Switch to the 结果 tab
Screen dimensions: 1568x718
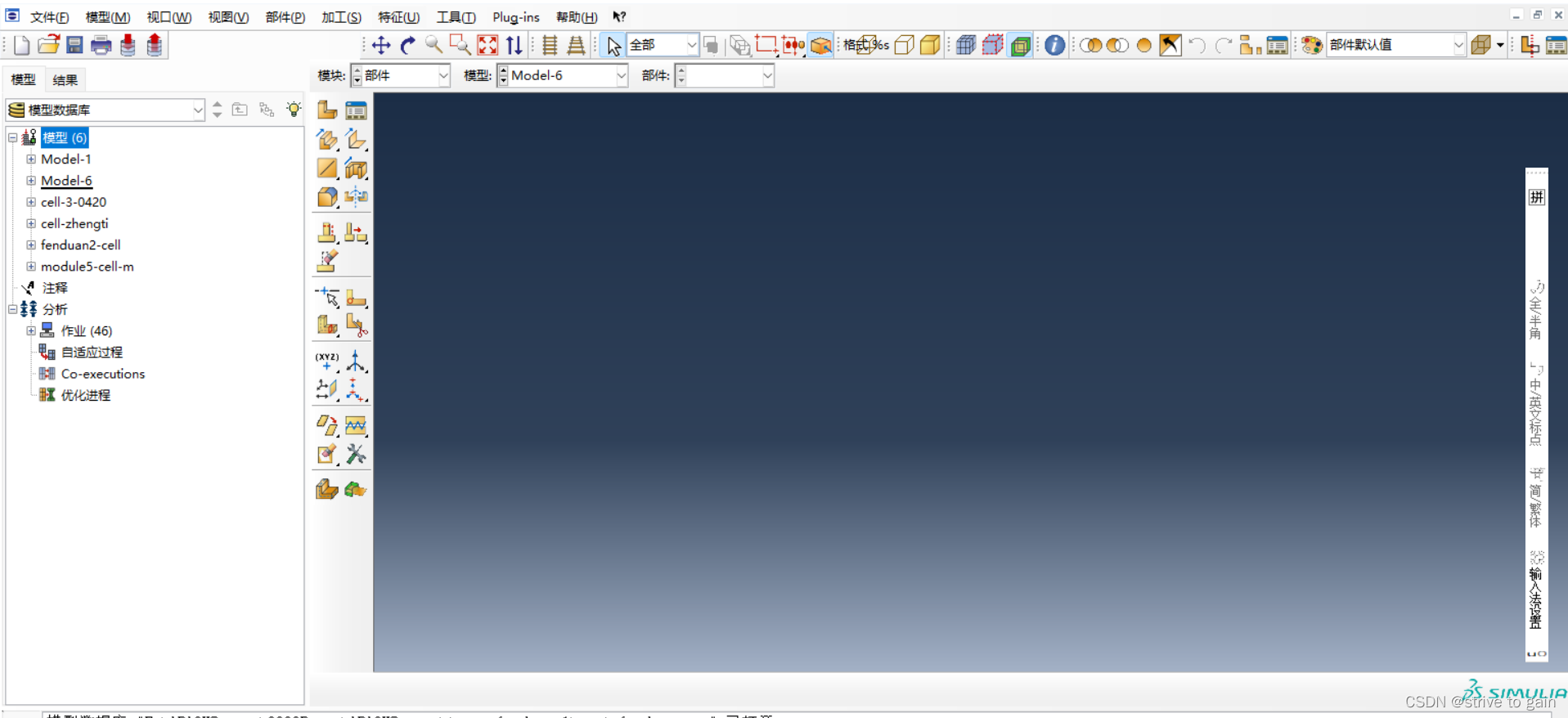[x=65, y=79]
